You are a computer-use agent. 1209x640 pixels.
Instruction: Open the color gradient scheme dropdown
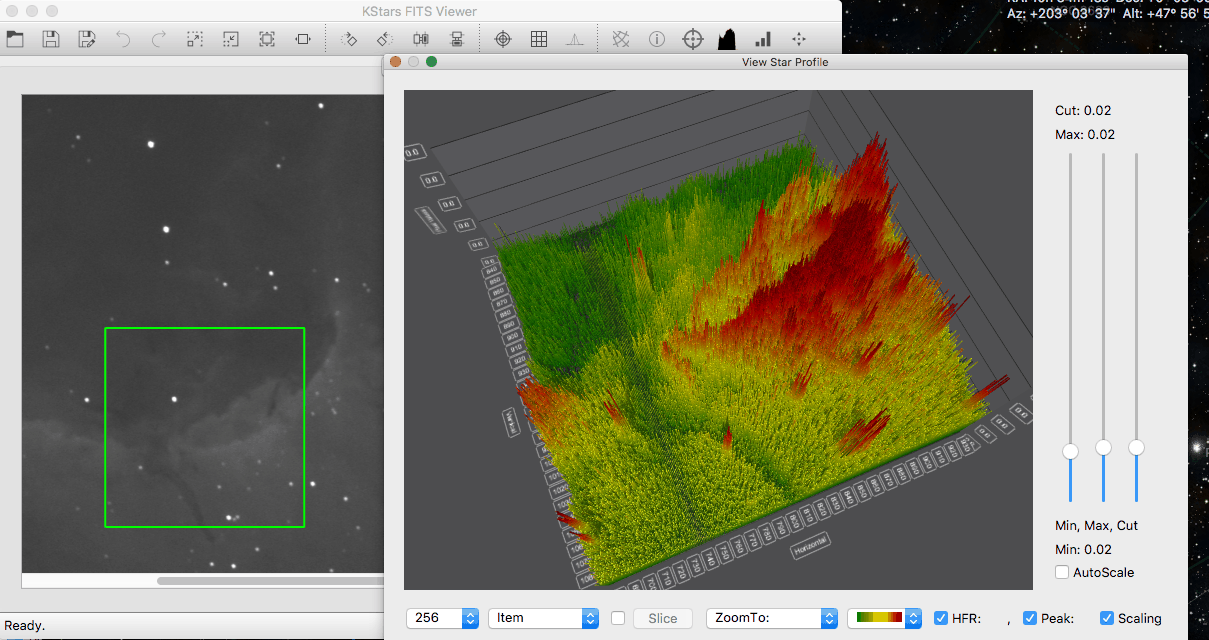pyautogui.click(x=883, y=618)
